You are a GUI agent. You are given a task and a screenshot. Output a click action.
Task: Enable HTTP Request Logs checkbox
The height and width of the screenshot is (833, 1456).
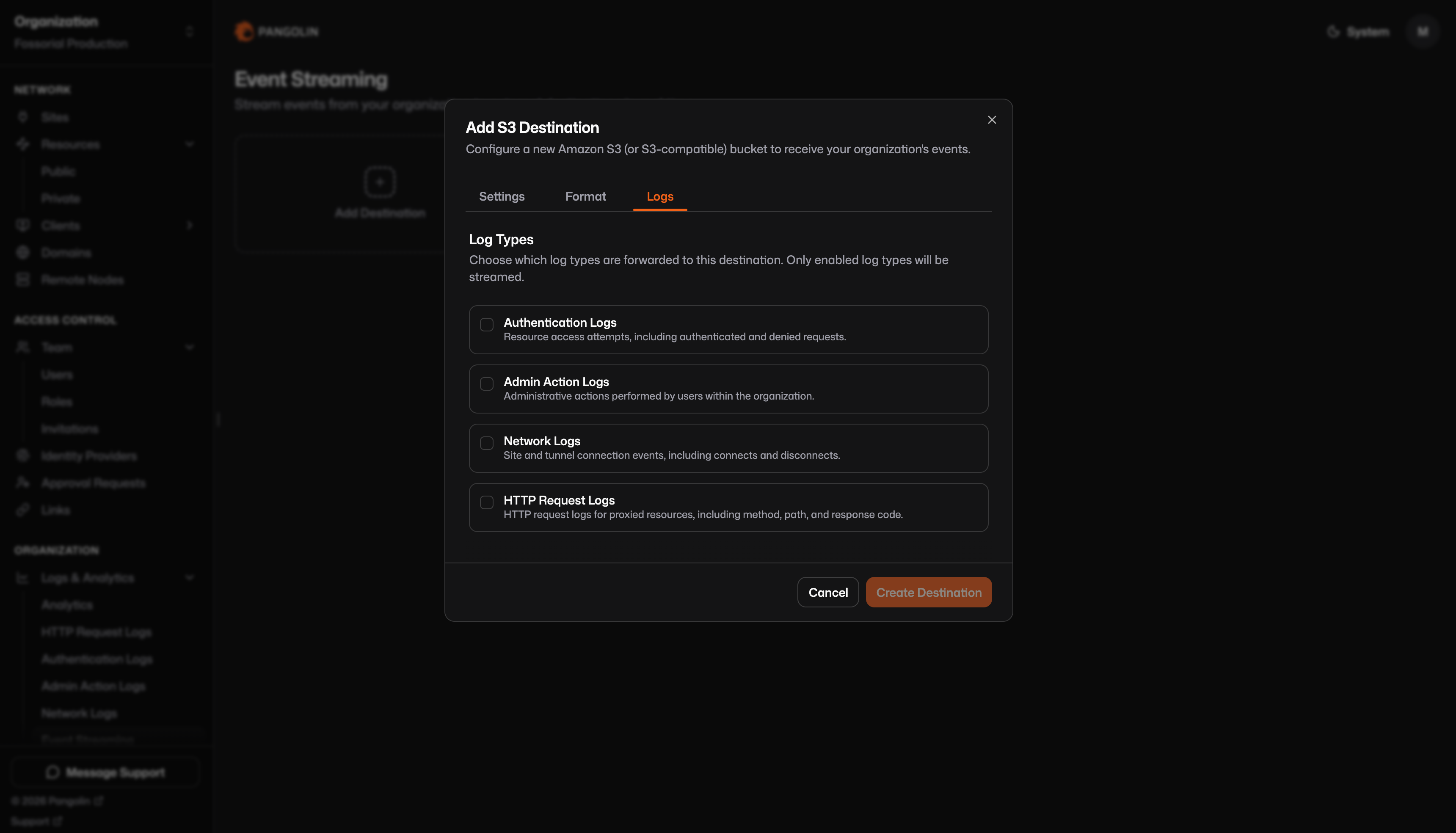pos(486,502)
